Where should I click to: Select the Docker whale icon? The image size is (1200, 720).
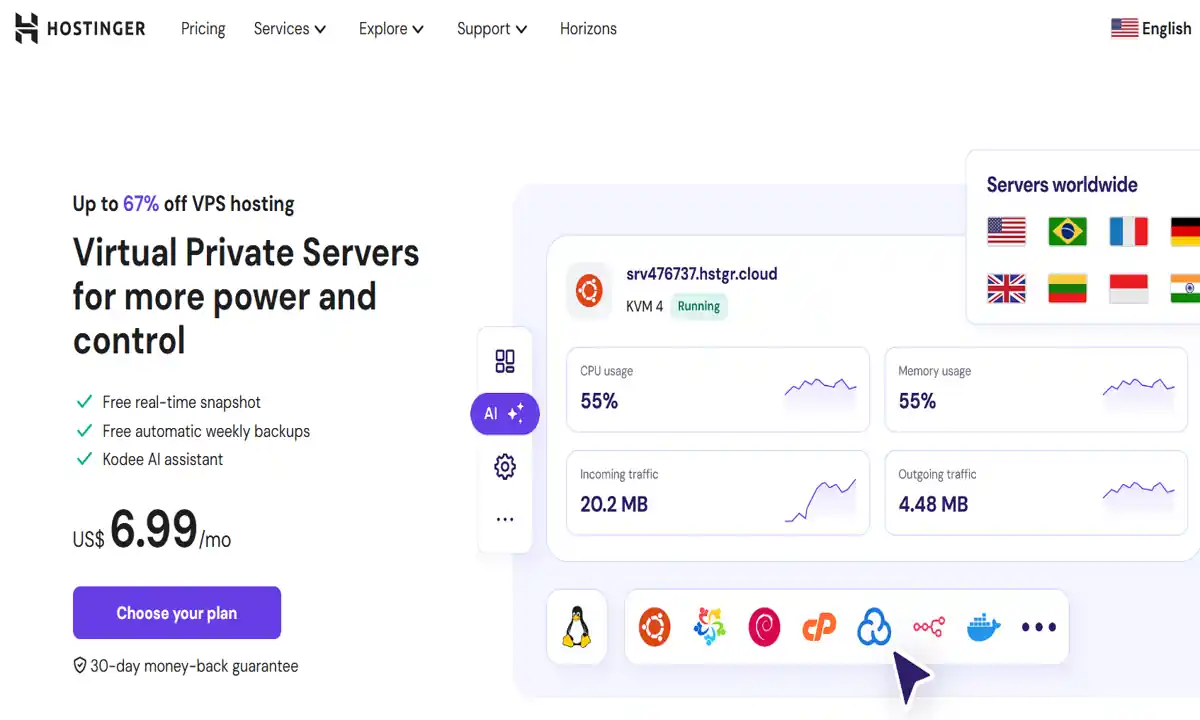click(x=984, y=628)
